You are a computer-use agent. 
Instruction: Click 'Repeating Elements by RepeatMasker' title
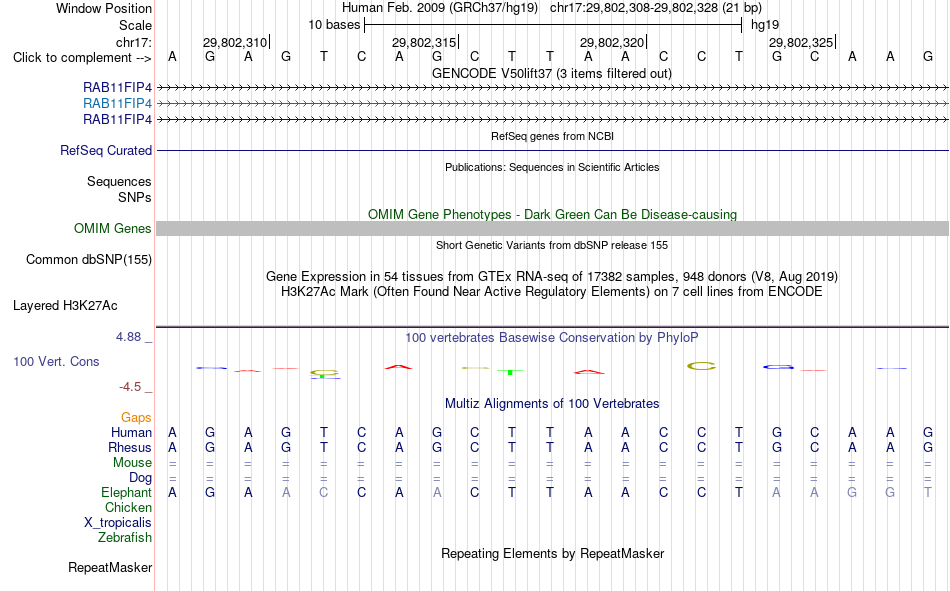552,553
